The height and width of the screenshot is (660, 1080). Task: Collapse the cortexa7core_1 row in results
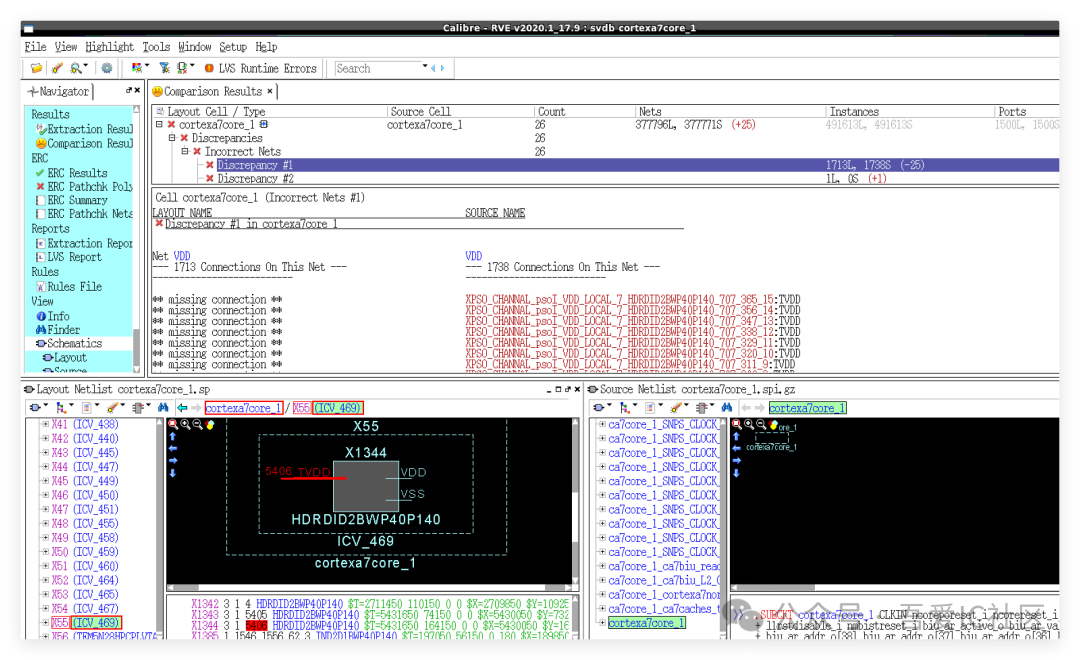(x=159, y=125)
